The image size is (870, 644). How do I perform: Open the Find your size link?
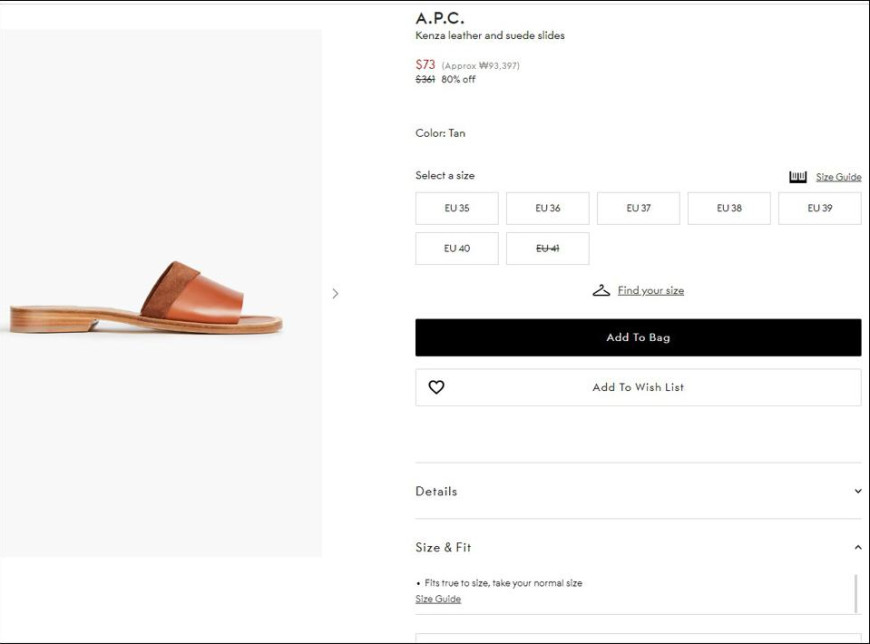tap(651, 290)
